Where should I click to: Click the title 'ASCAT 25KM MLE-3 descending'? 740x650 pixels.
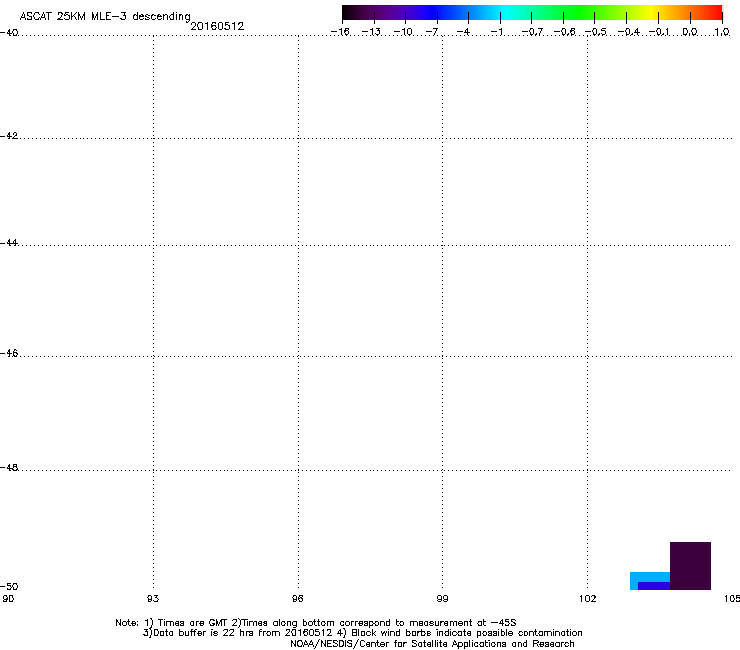point(105,17)
